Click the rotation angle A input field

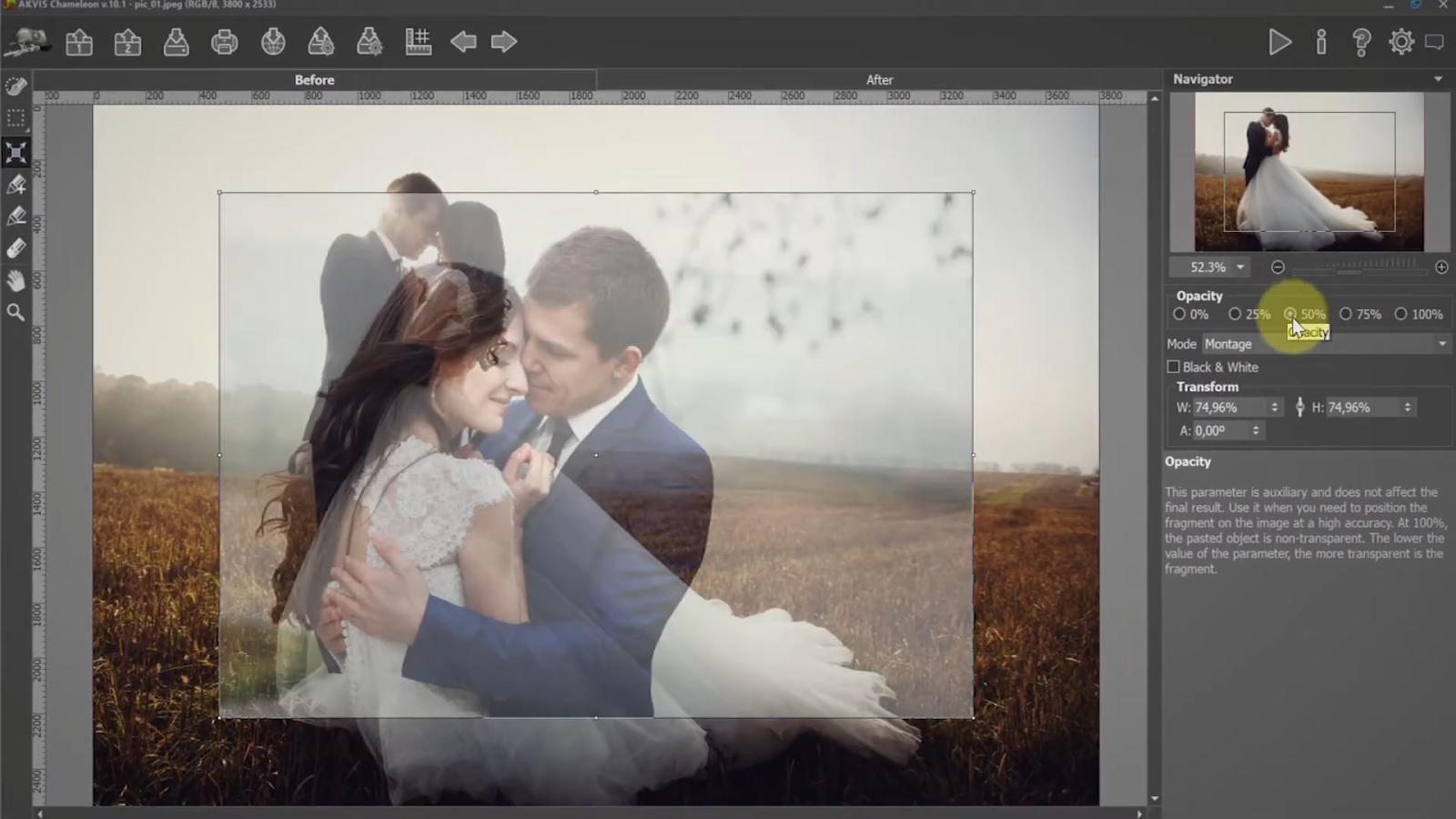(1219, 430)
